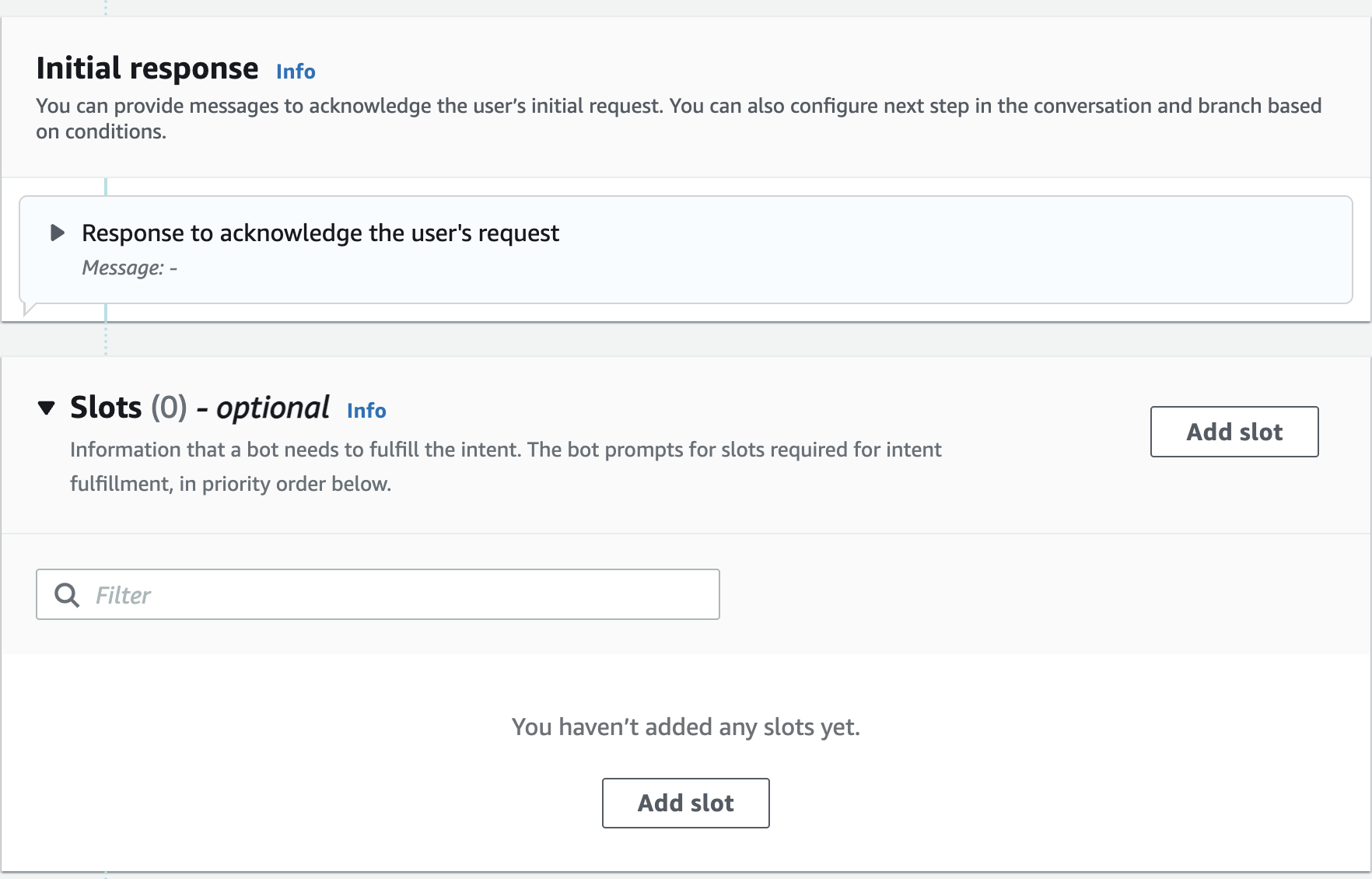Click Add slot button in Slots header
1372x879 pixels.
pos(1234,432)
